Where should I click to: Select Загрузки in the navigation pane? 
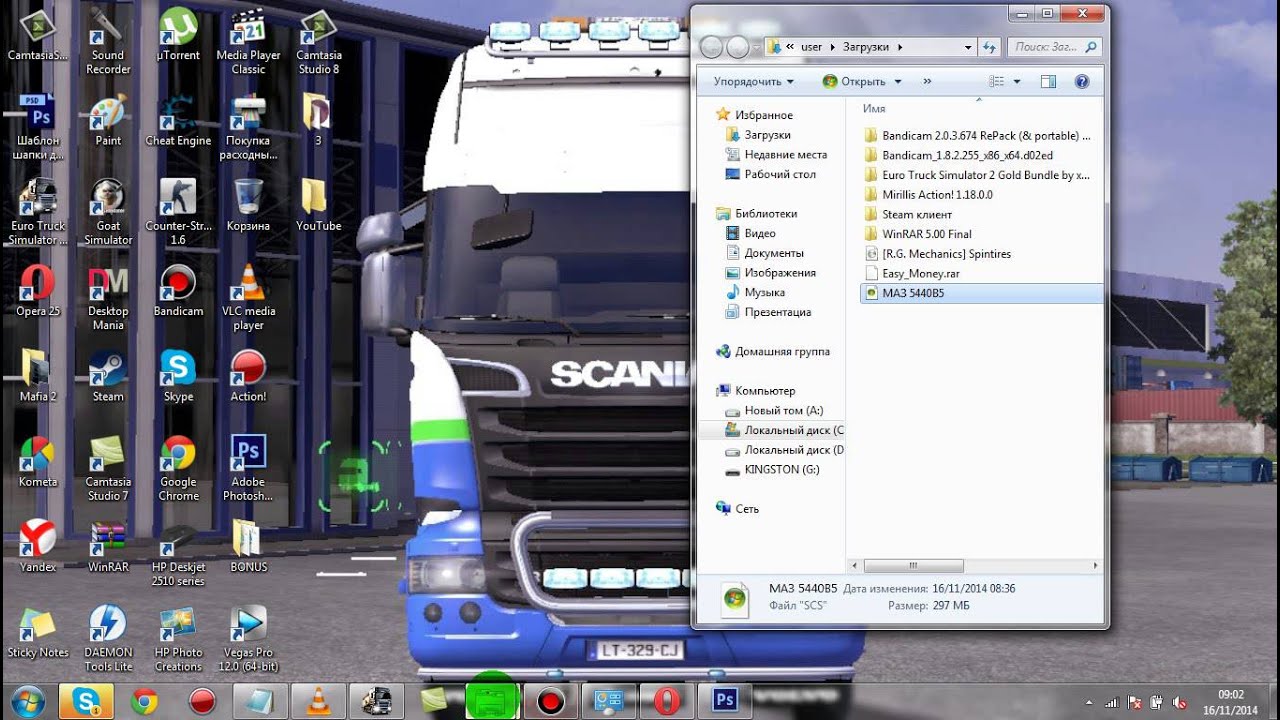[767, 135]
